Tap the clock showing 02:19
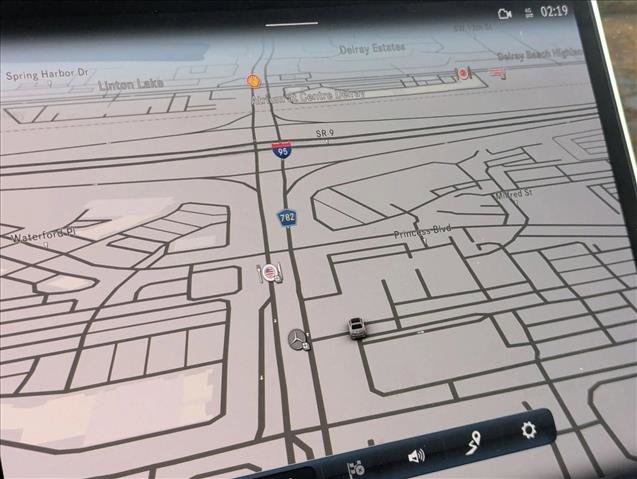The image size is (637, 479). coord(553,12)
